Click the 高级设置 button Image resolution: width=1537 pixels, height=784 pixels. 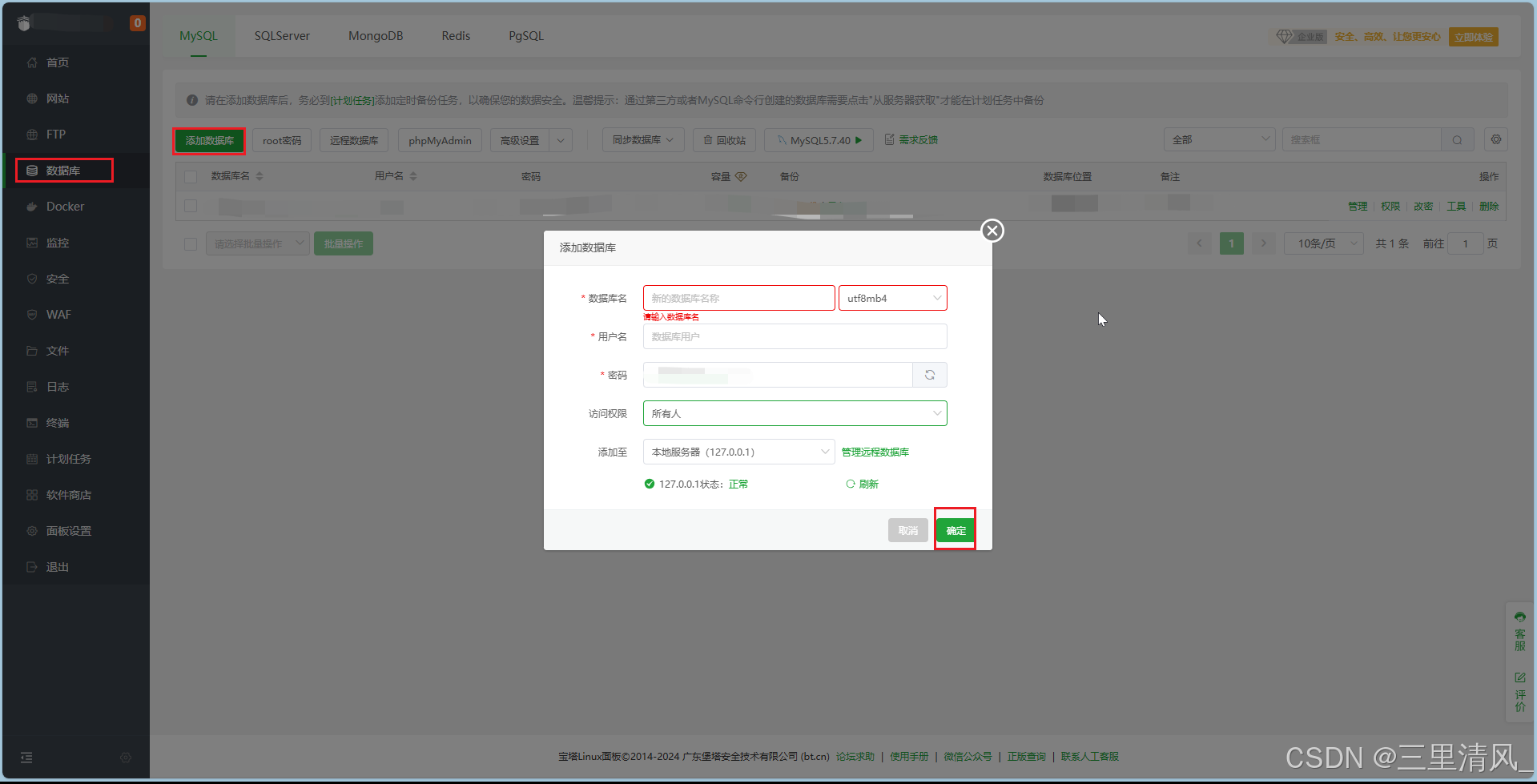click(x=520, y=140)
